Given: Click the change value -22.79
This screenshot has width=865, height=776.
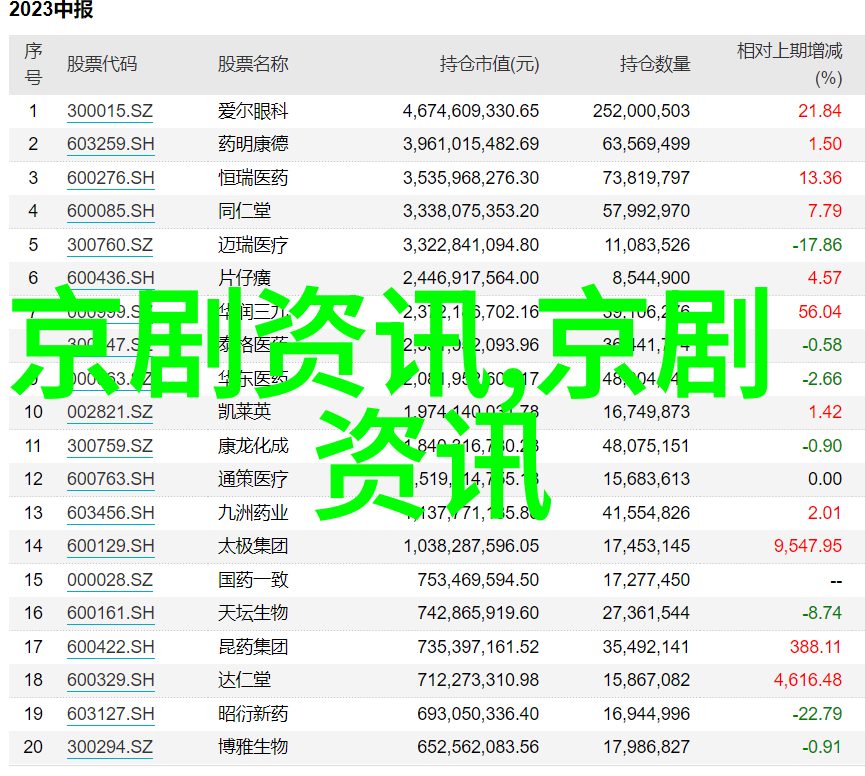Looking at the screenshot, I should click(817, 714).
